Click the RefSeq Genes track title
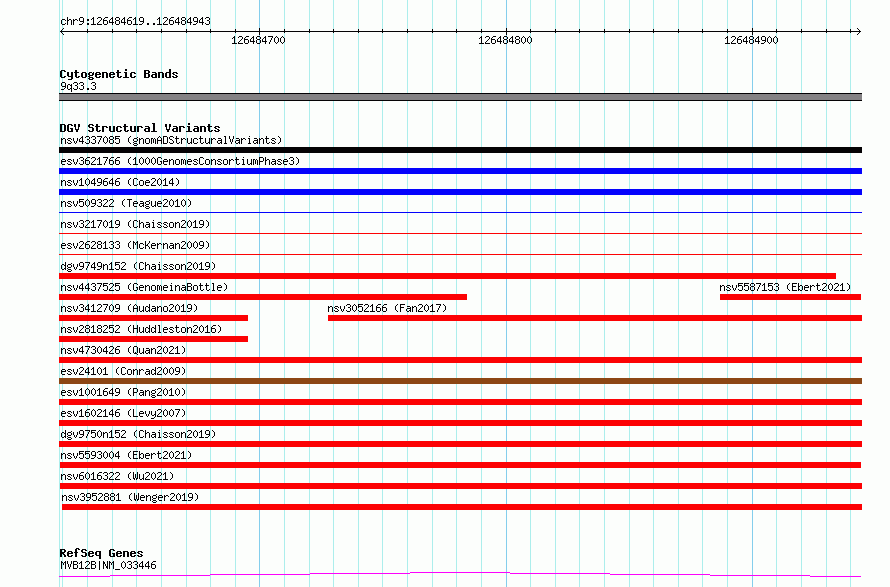 (x=101, y=553)
